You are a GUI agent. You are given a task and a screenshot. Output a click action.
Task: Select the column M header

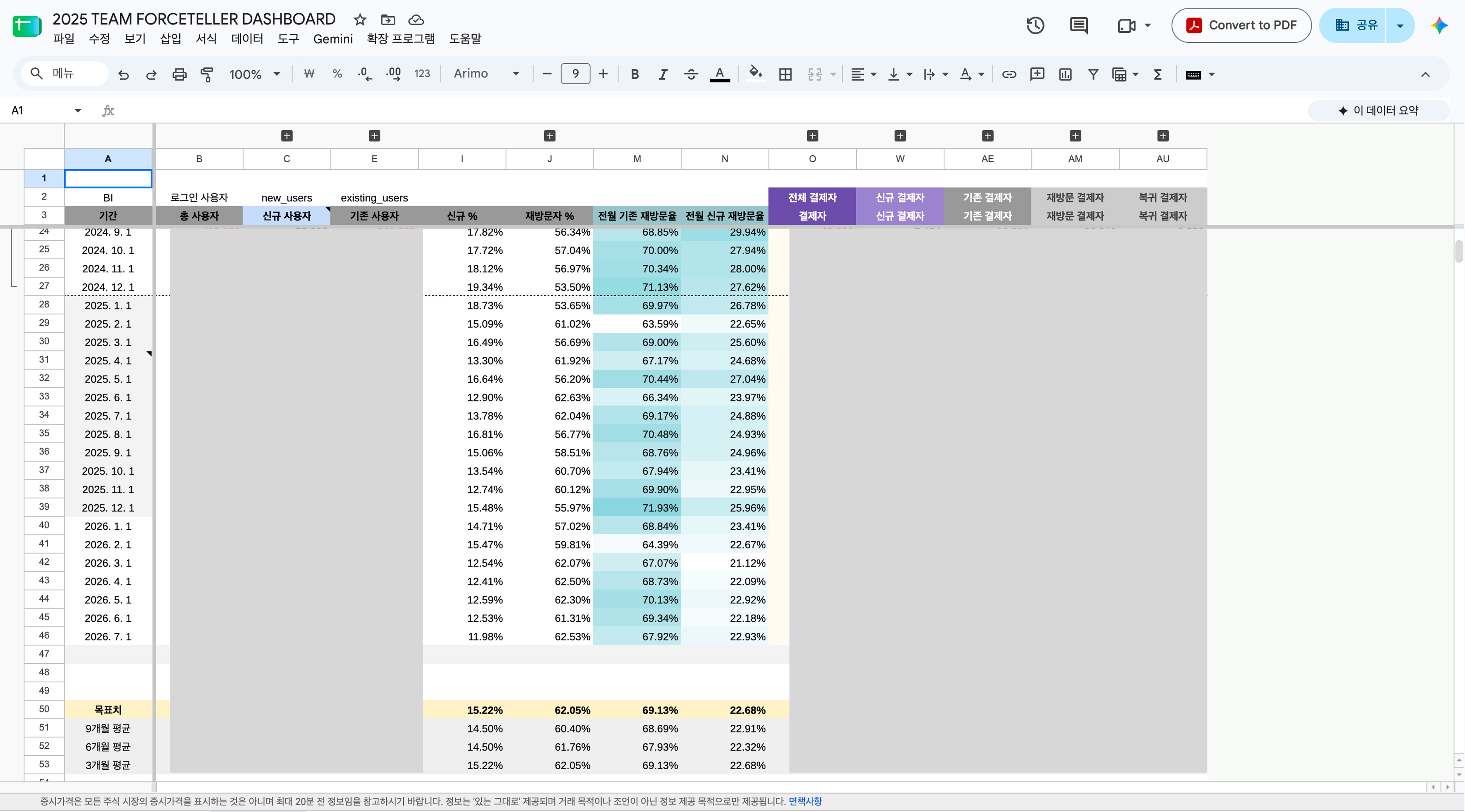pyautogui.click(x=637, y=159)
